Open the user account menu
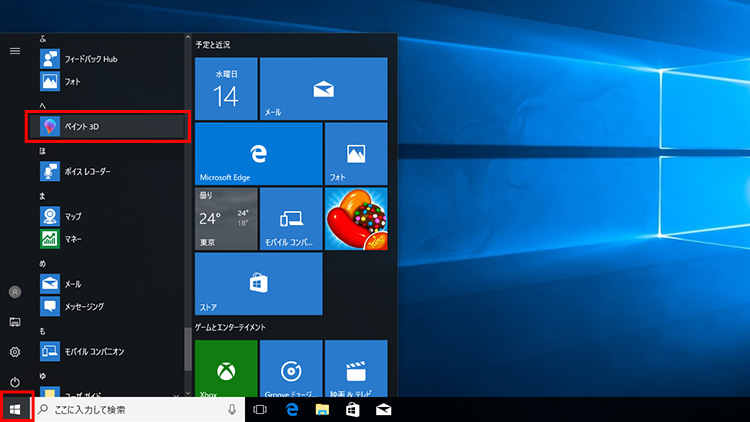Screen dimensions: 750x422 (15, 292)
